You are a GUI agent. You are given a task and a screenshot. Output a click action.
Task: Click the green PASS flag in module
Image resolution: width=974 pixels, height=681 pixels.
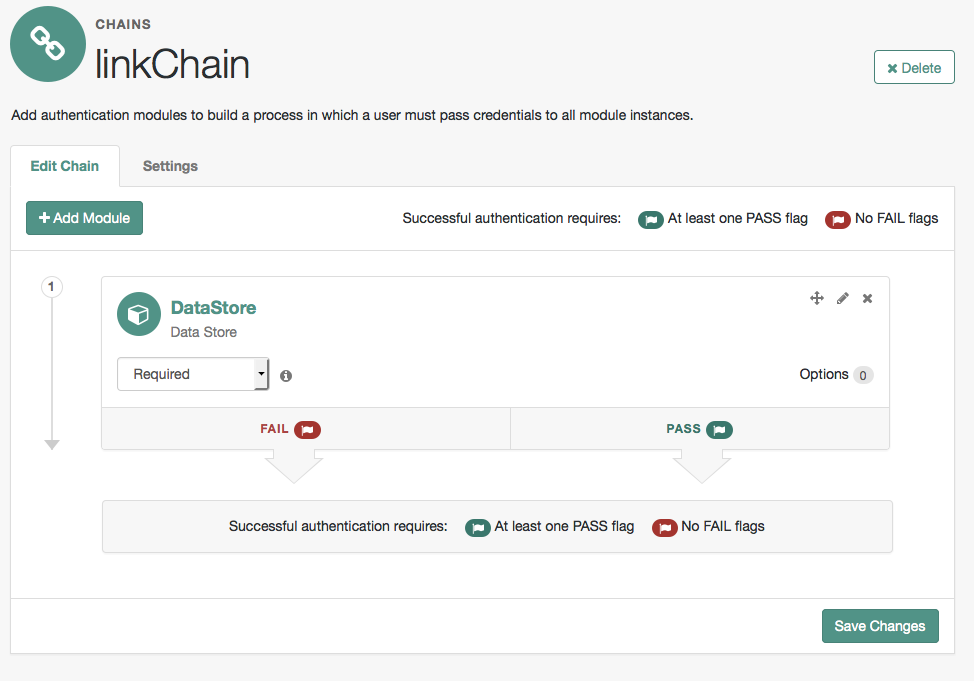719,430
